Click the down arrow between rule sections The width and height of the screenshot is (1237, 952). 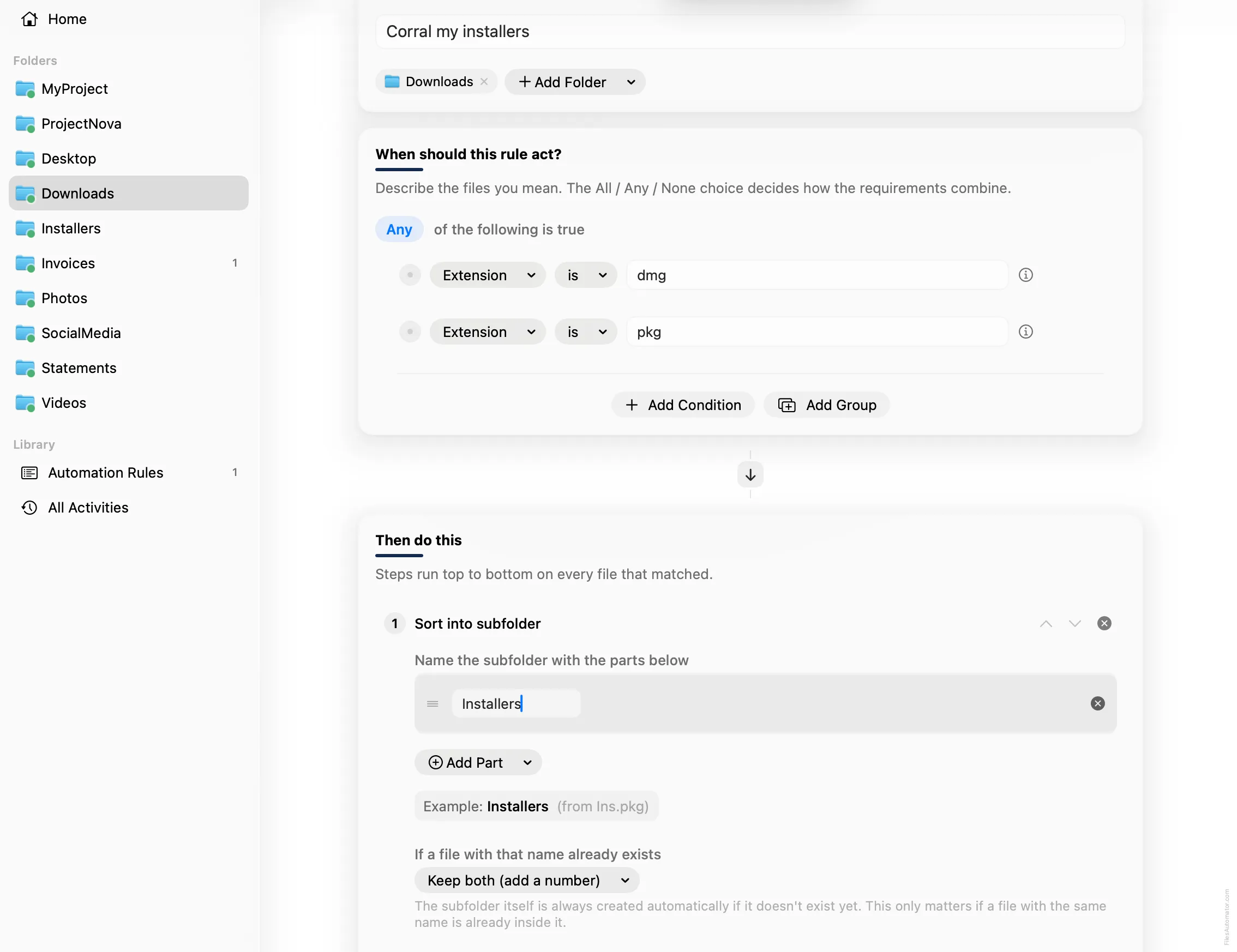750,474
